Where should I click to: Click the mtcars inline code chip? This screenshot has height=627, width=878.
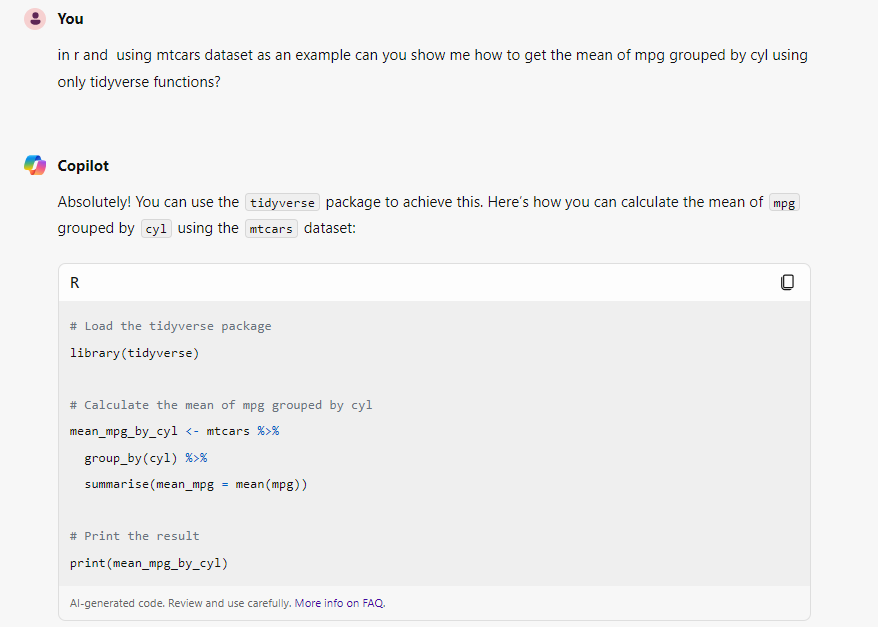pos(271,228)
